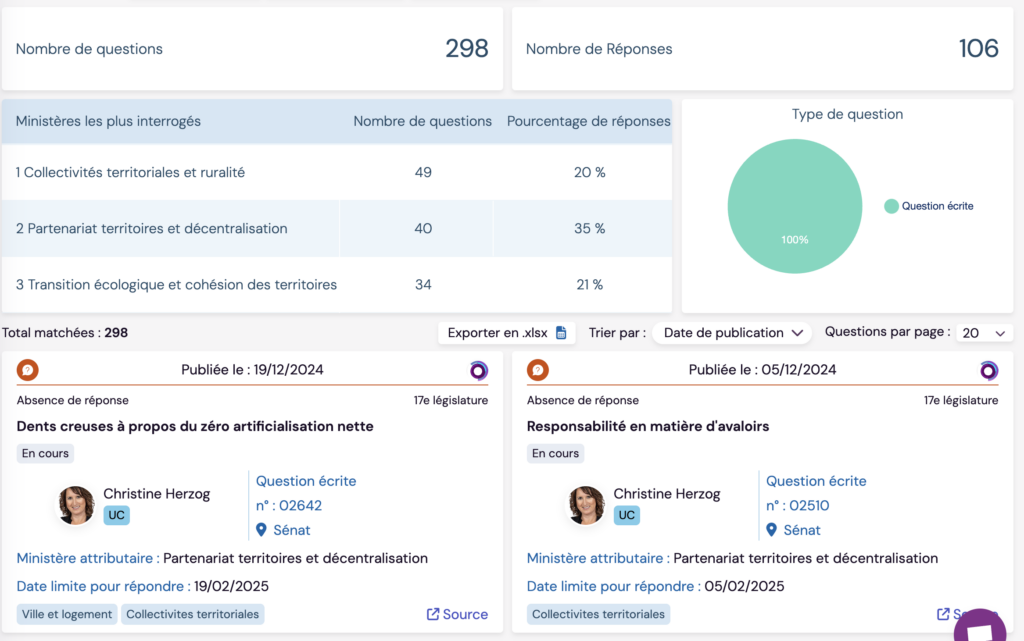The height and width of the screenshot is (641, 1024).
Task: Click the green pie chart 100% segment
Action: [x=795, y=206]
